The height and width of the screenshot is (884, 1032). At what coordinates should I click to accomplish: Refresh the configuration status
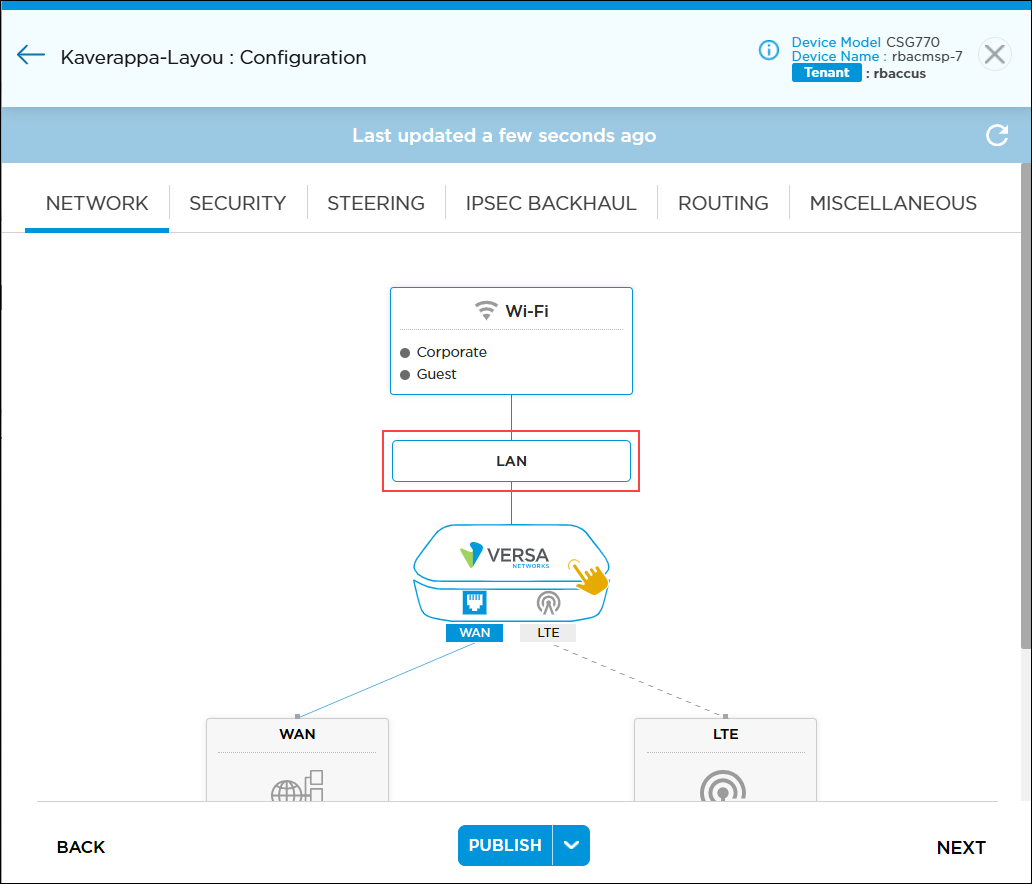click(x=996, y=136)
